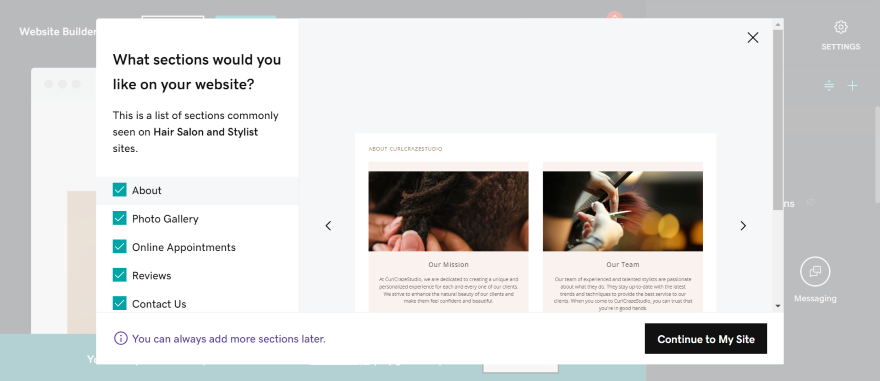Viewport: 880px width, 381px height.
Task: Click the crossed-out eye visibility icon
Action: tap(810, 202)
